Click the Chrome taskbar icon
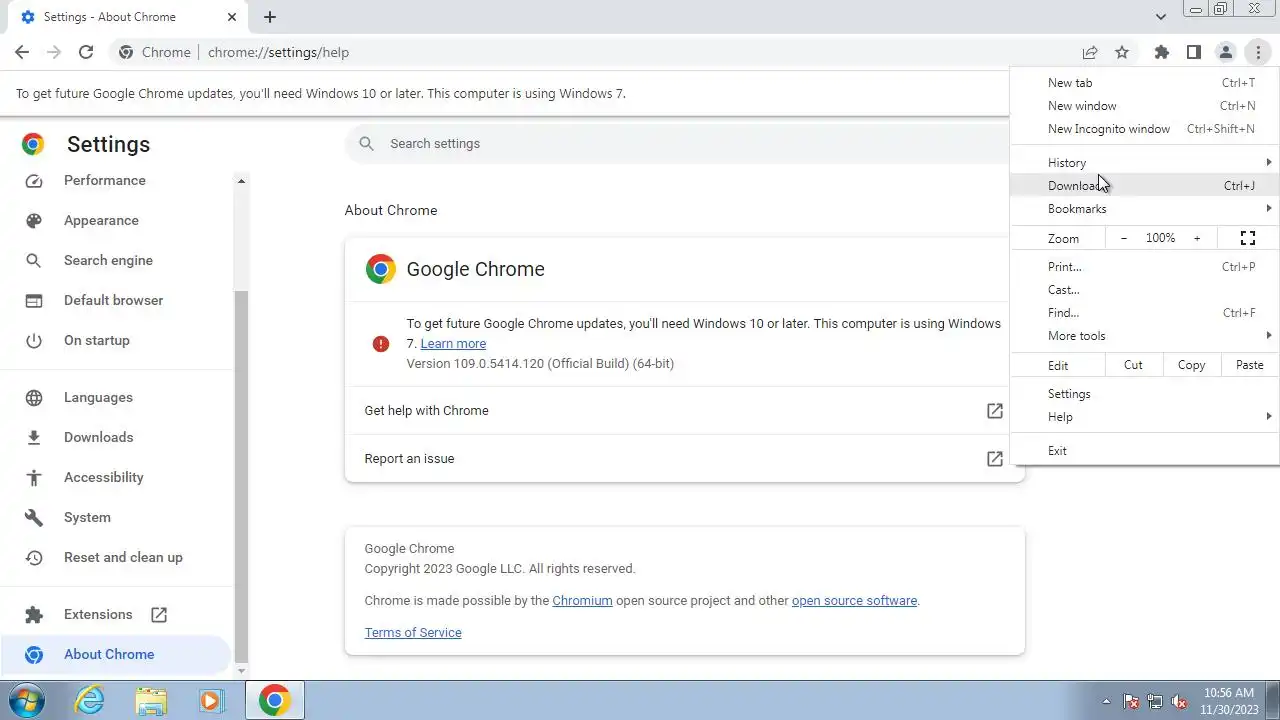The height and width of the screenshot is (720, 1280). [275, 700]
